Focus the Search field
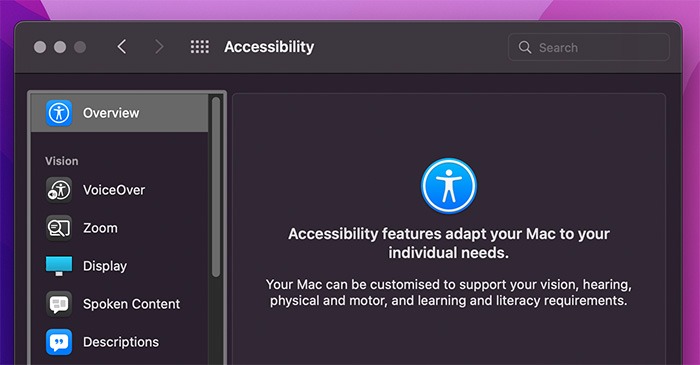 coord(588,47)
